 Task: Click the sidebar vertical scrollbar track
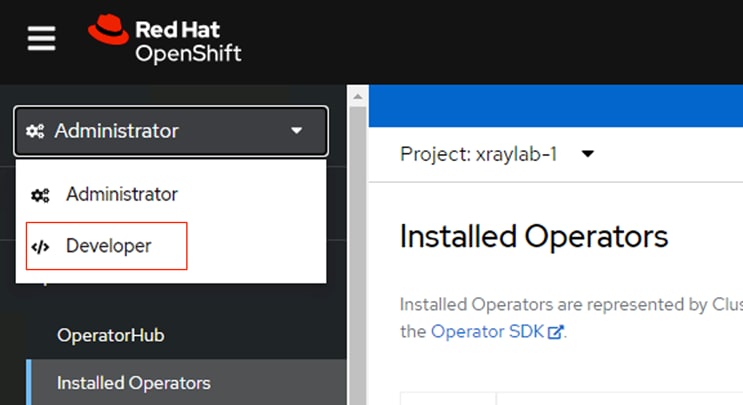pyautogui.click(x=358, y=256)
